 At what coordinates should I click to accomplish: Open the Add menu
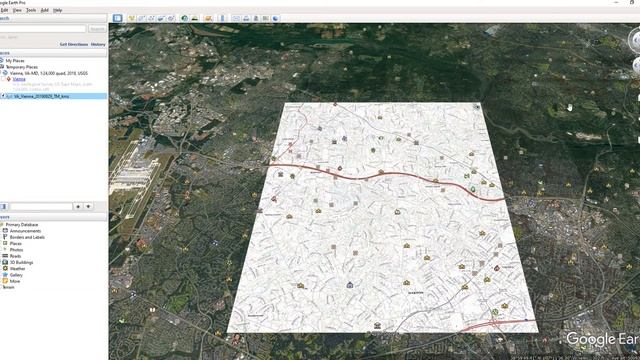coord(44,10)
